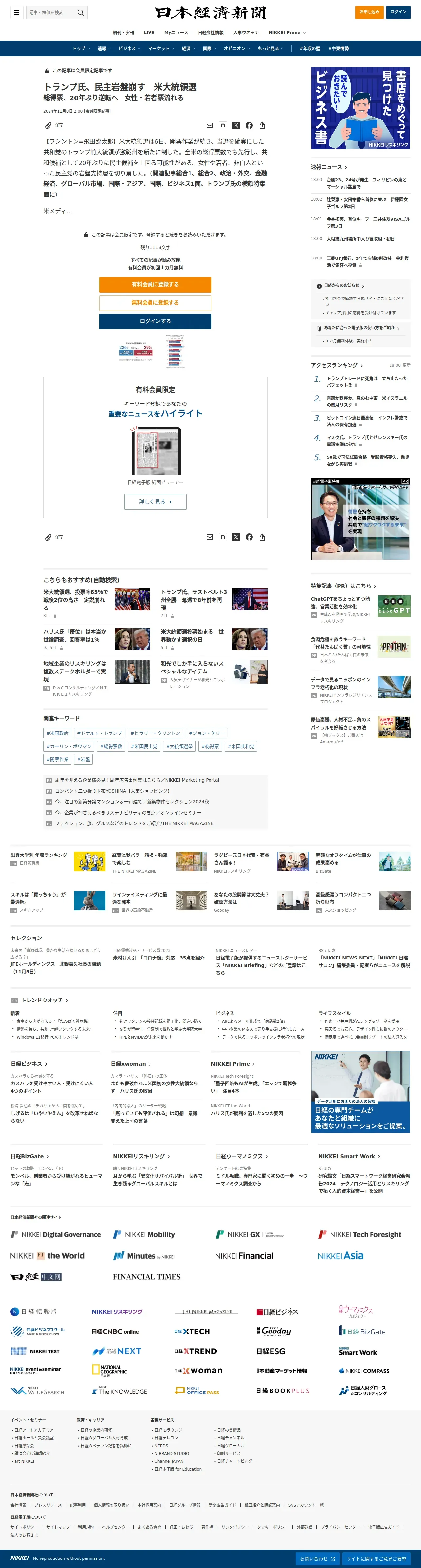Screen dimensions: 421x1568
Task: Expand the ビジネス navigation dropdown
Action: (129, 48)
